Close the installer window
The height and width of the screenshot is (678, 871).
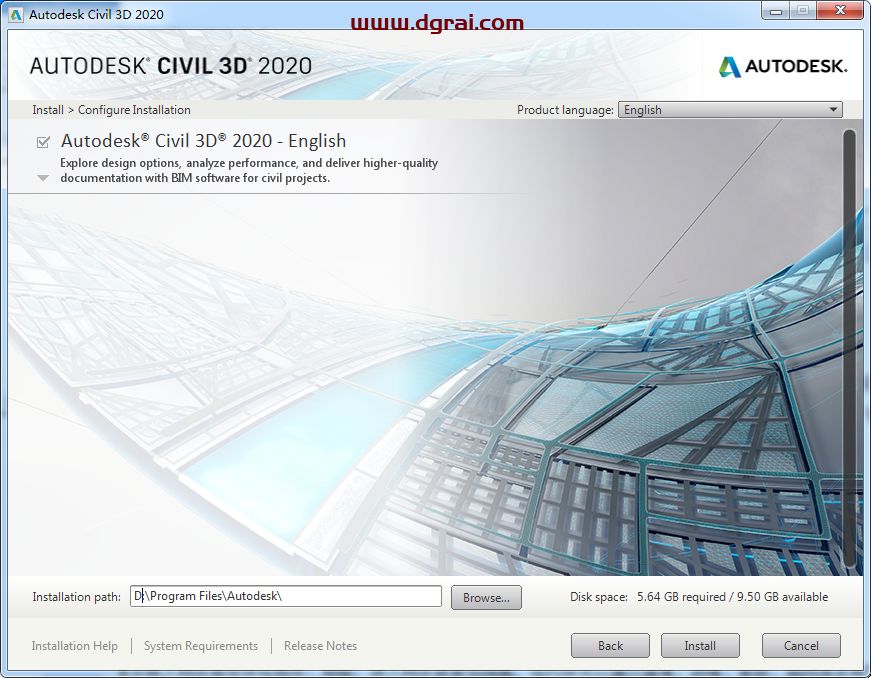(841, 11)
